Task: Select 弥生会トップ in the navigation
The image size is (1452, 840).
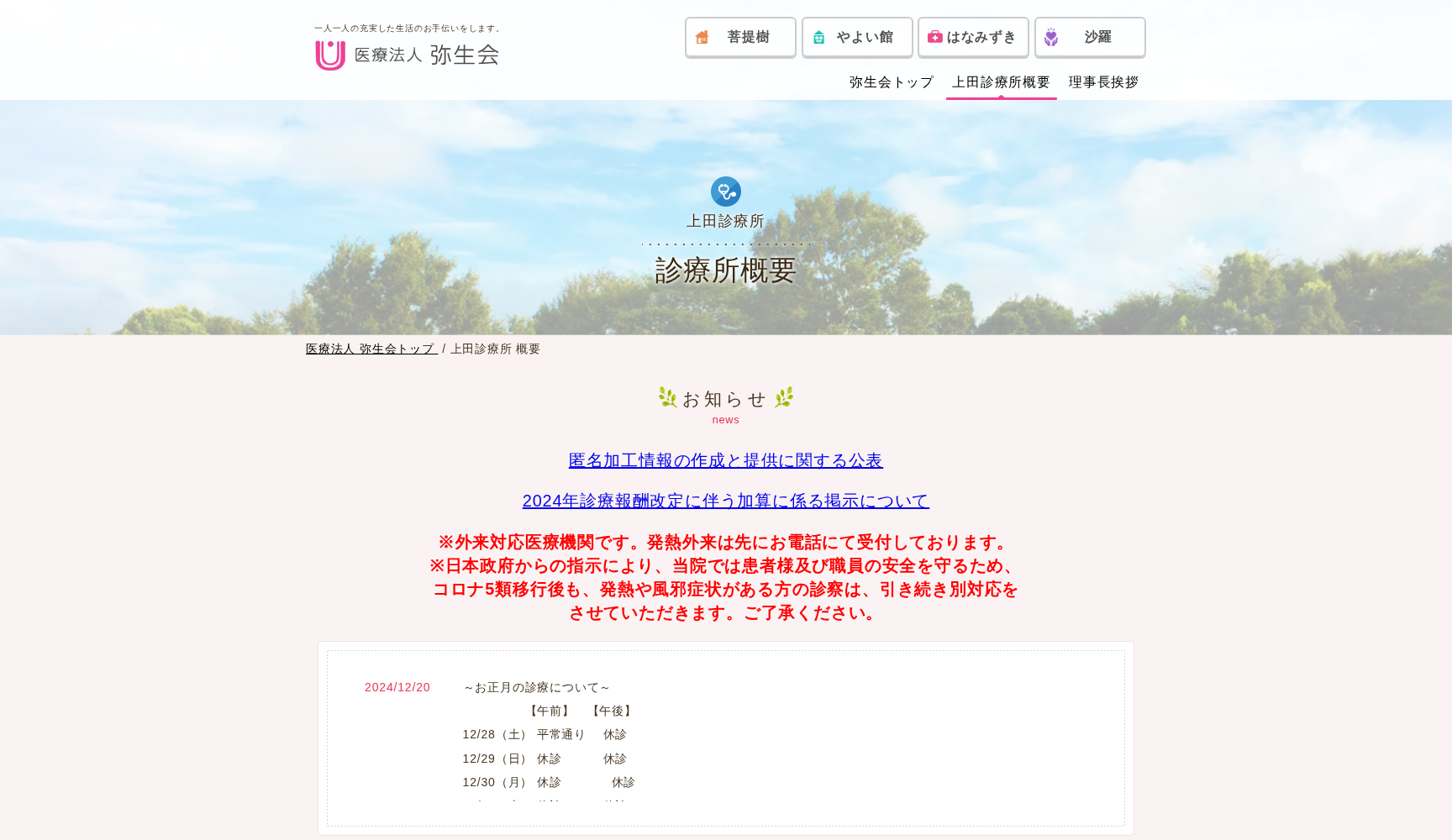Action: pyautogui.click(x=891, y=82)
